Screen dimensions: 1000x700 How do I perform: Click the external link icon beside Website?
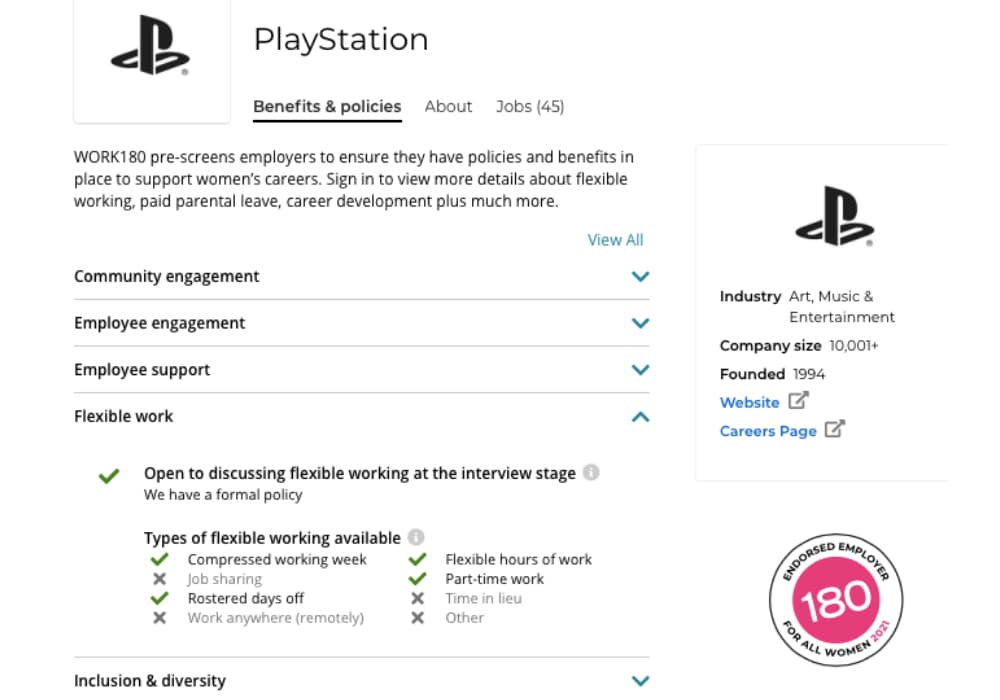tap(798, 400)
